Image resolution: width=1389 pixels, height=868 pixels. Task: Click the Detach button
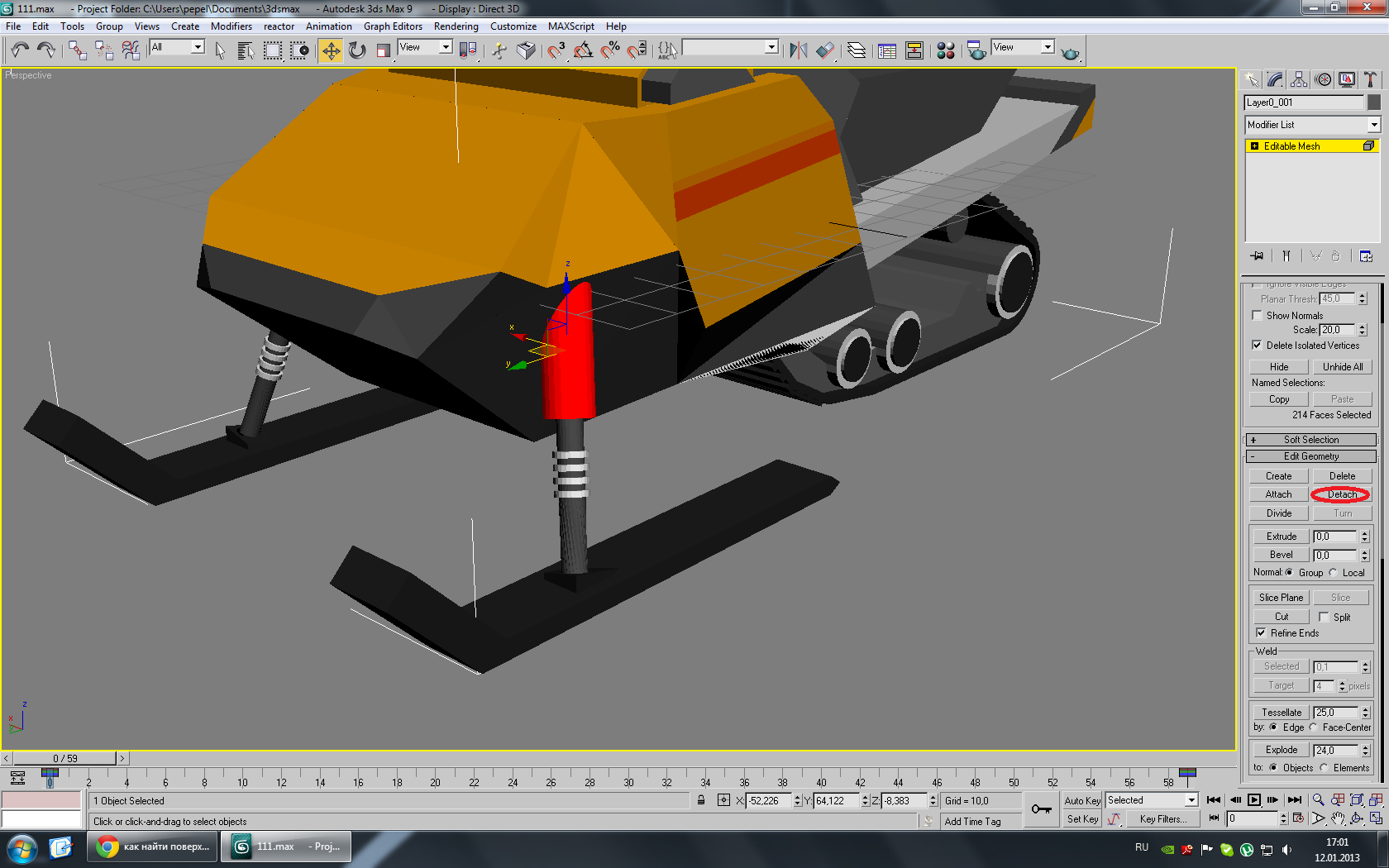click(1341, 494)
